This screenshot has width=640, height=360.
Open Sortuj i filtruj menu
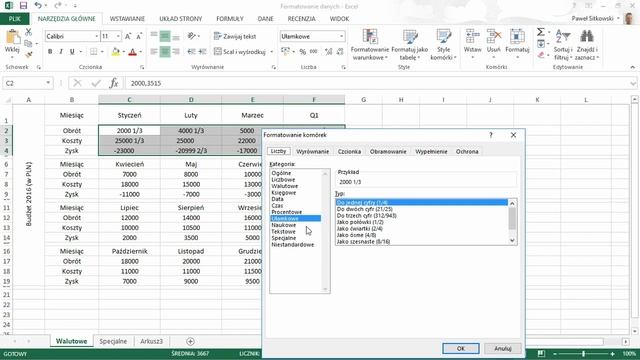pos(563,45)
